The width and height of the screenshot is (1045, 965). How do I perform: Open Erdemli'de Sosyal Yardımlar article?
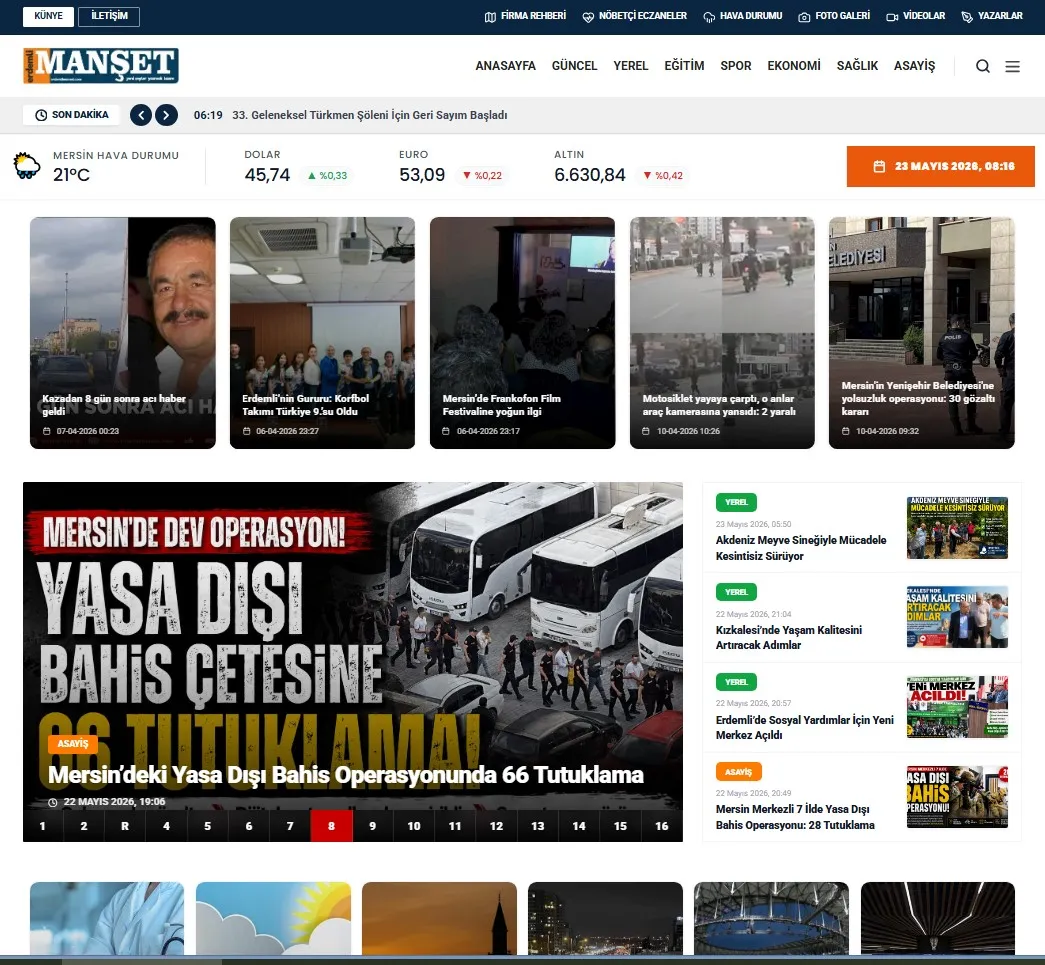[x=805, y=728]
